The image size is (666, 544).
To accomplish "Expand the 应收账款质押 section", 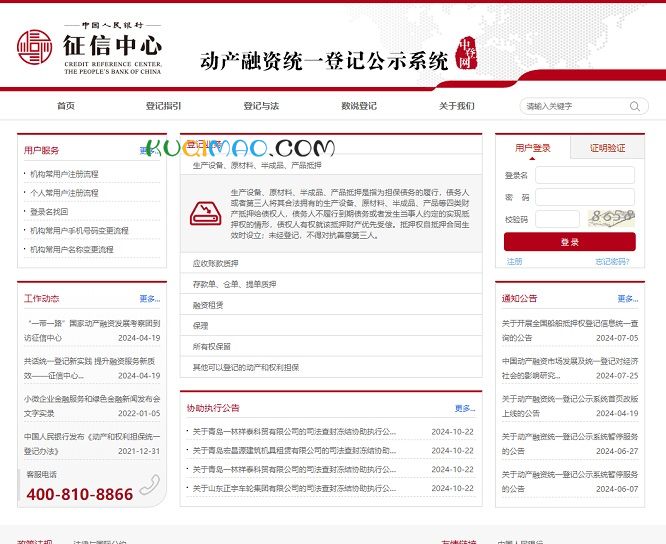I will (331, 263).
